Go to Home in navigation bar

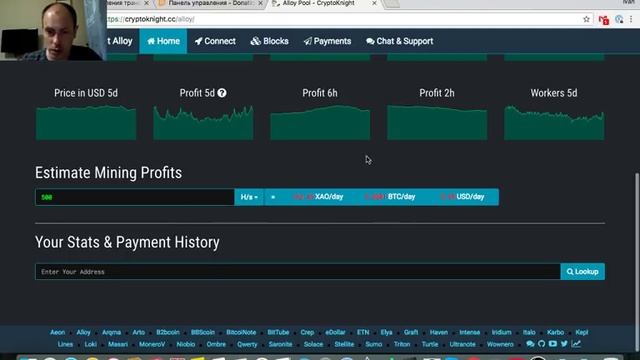point(163,41)
